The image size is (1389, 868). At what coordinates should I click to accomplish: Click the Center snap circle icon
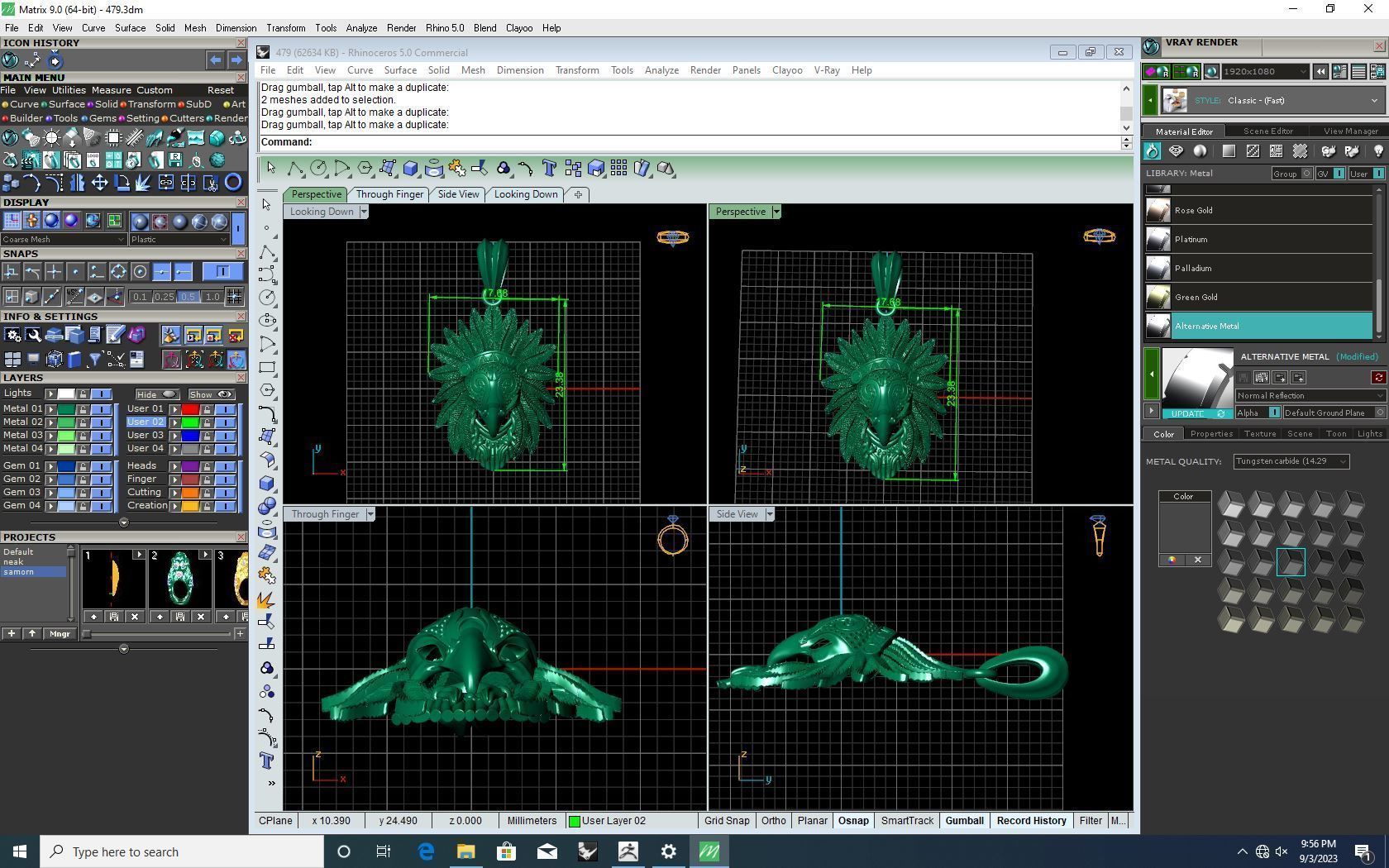click(x=140, y=271)
